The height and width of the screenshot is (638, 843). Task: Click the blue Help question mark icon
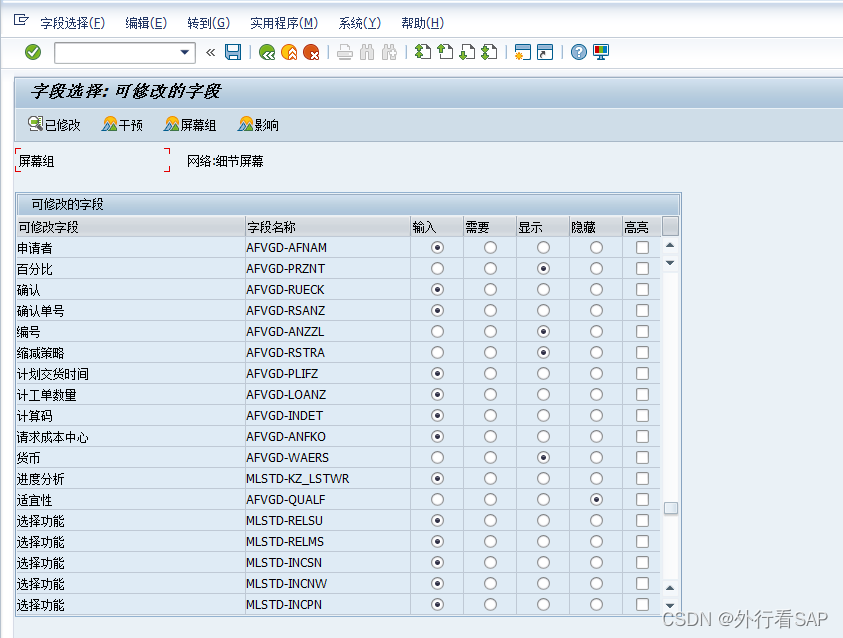point(578,52)
